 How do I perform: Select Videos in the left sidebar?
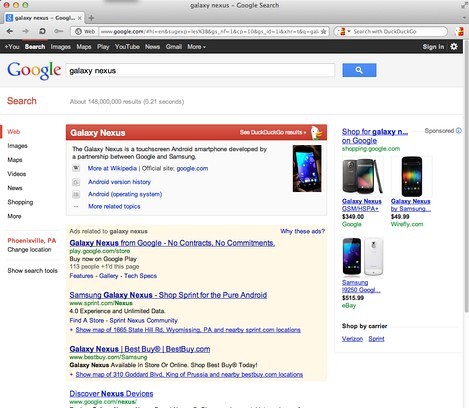(17, 174)
